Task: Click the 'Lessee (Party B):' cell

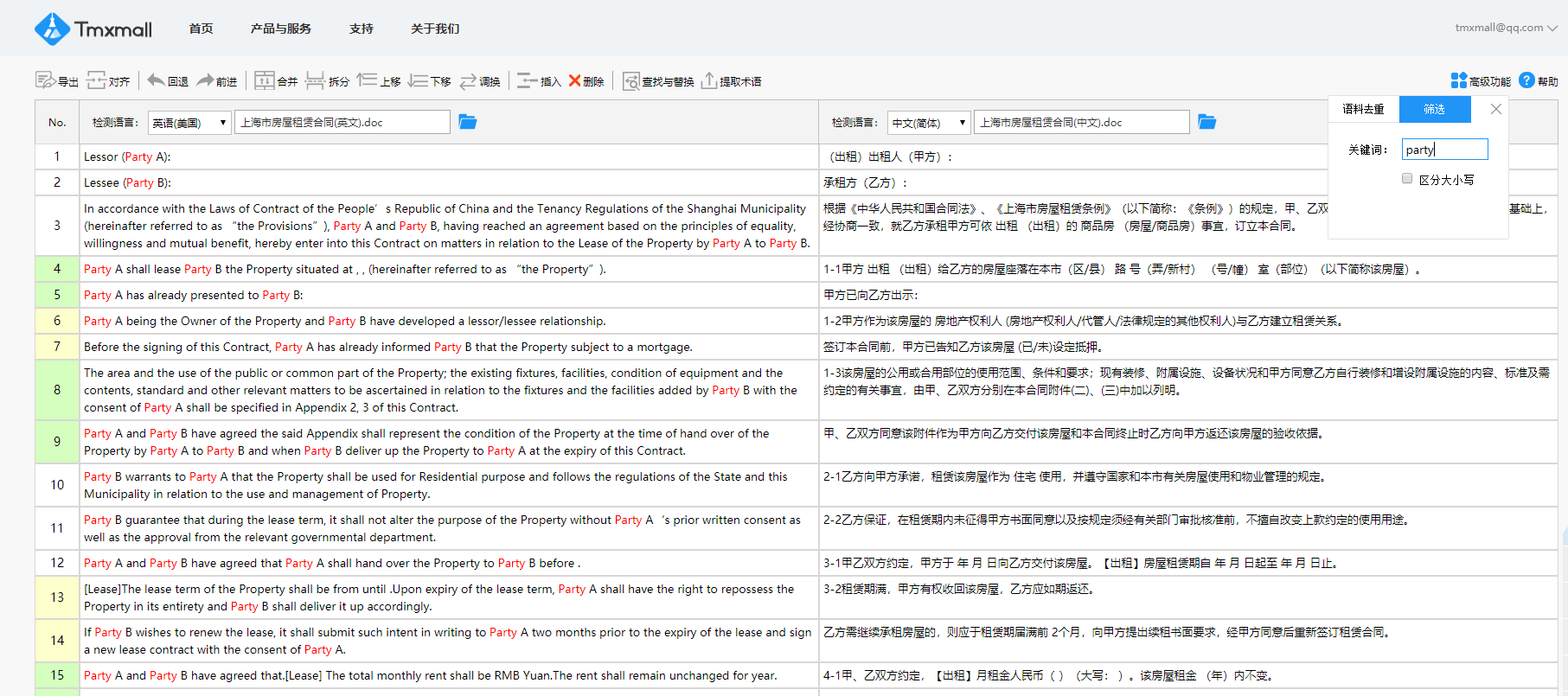Action: [x=449, y=182]
